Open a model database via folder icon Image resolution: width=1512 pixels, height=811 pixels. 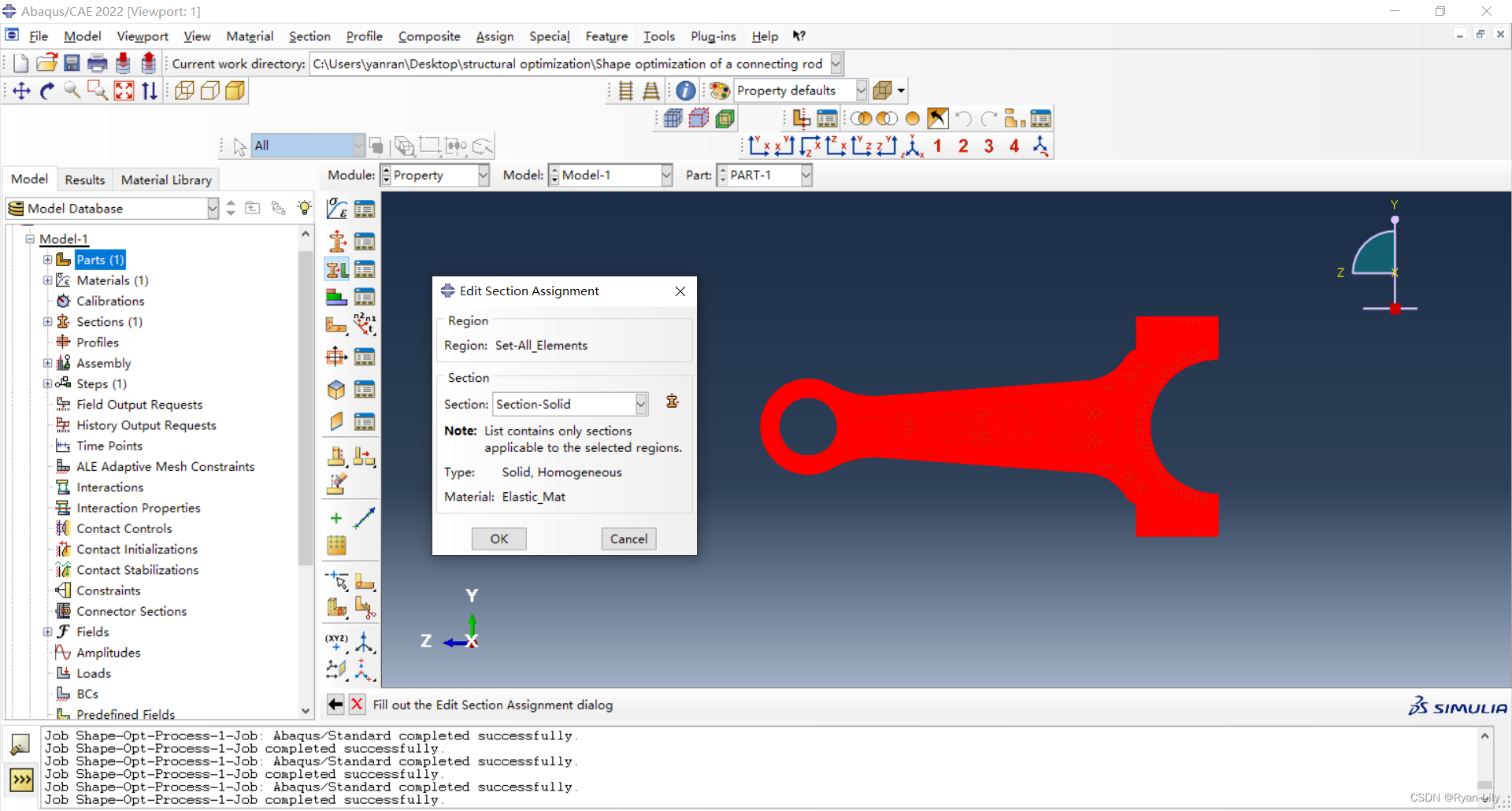46,64
